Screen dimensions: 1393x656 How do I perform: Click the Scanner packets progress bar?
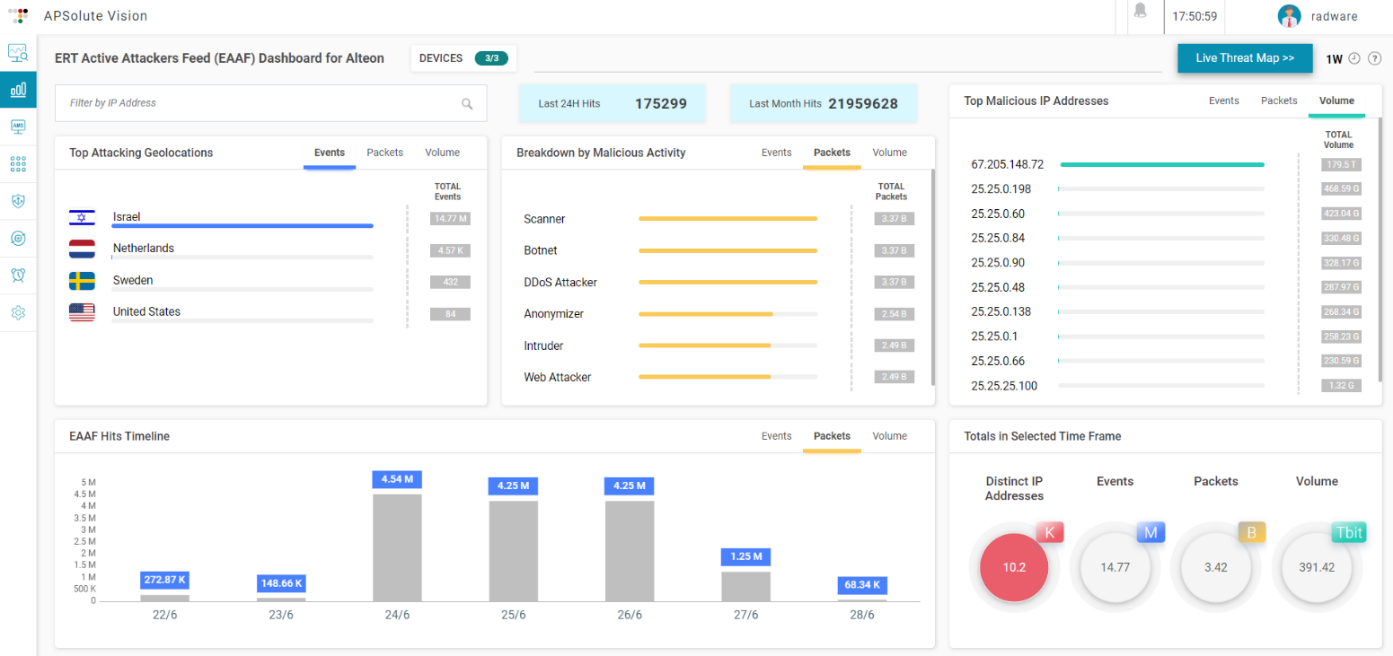[728, 218]
